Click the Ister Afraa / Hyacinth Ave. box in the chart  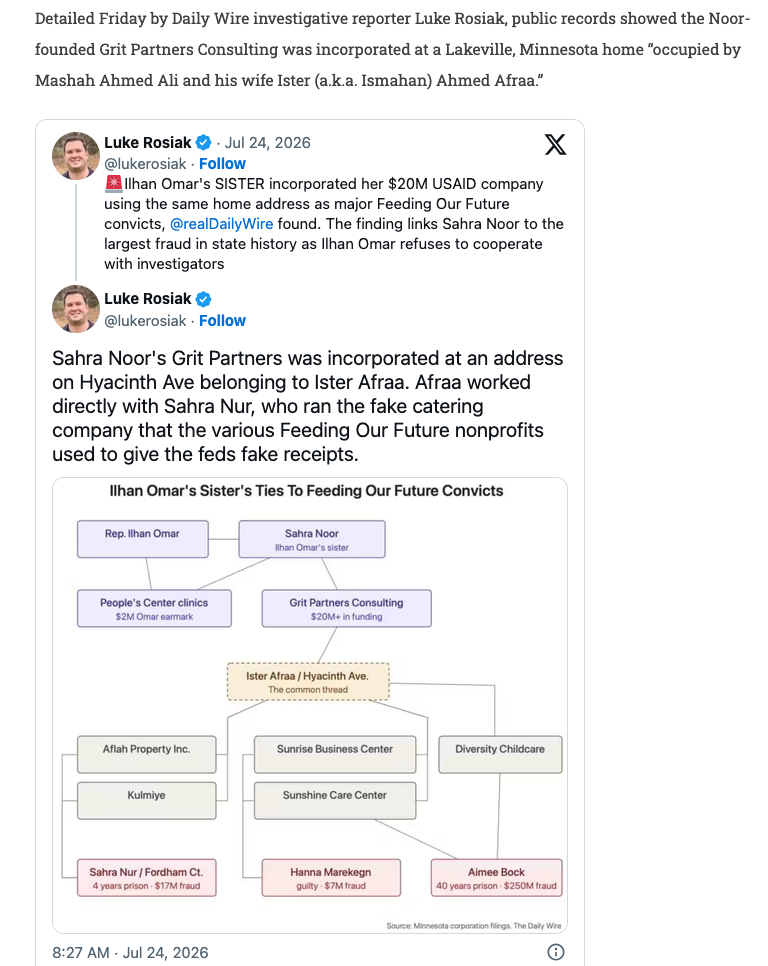point(308,681)
